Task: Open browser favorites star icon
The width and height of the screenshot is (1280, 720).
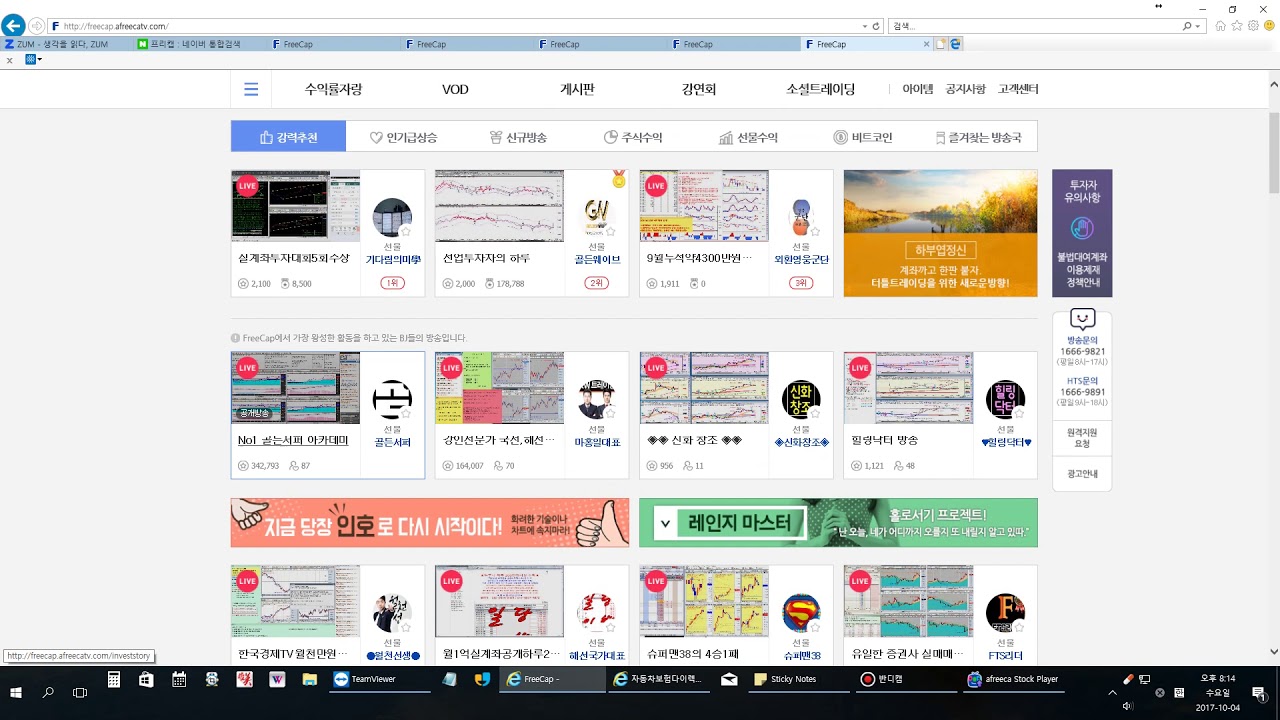Action: pos(1237,26)
